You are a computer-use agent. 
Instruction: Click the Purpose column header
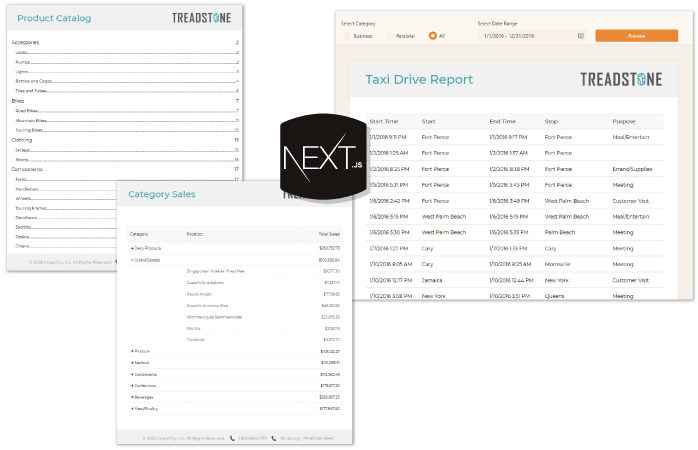624,122
